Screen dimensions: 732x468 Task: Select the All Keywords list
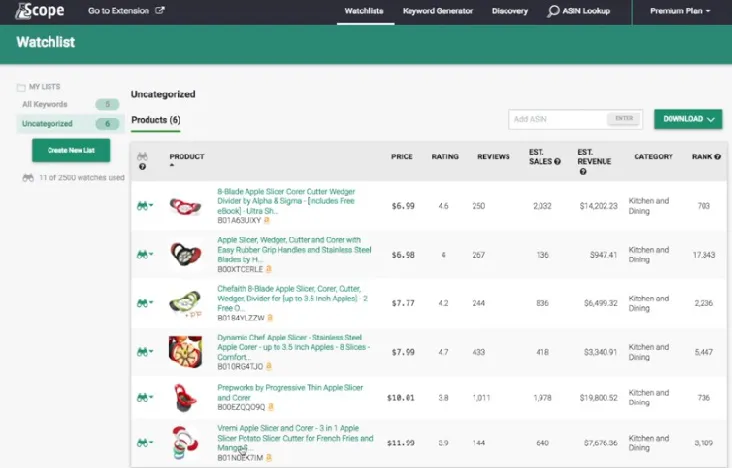point(46,105)
